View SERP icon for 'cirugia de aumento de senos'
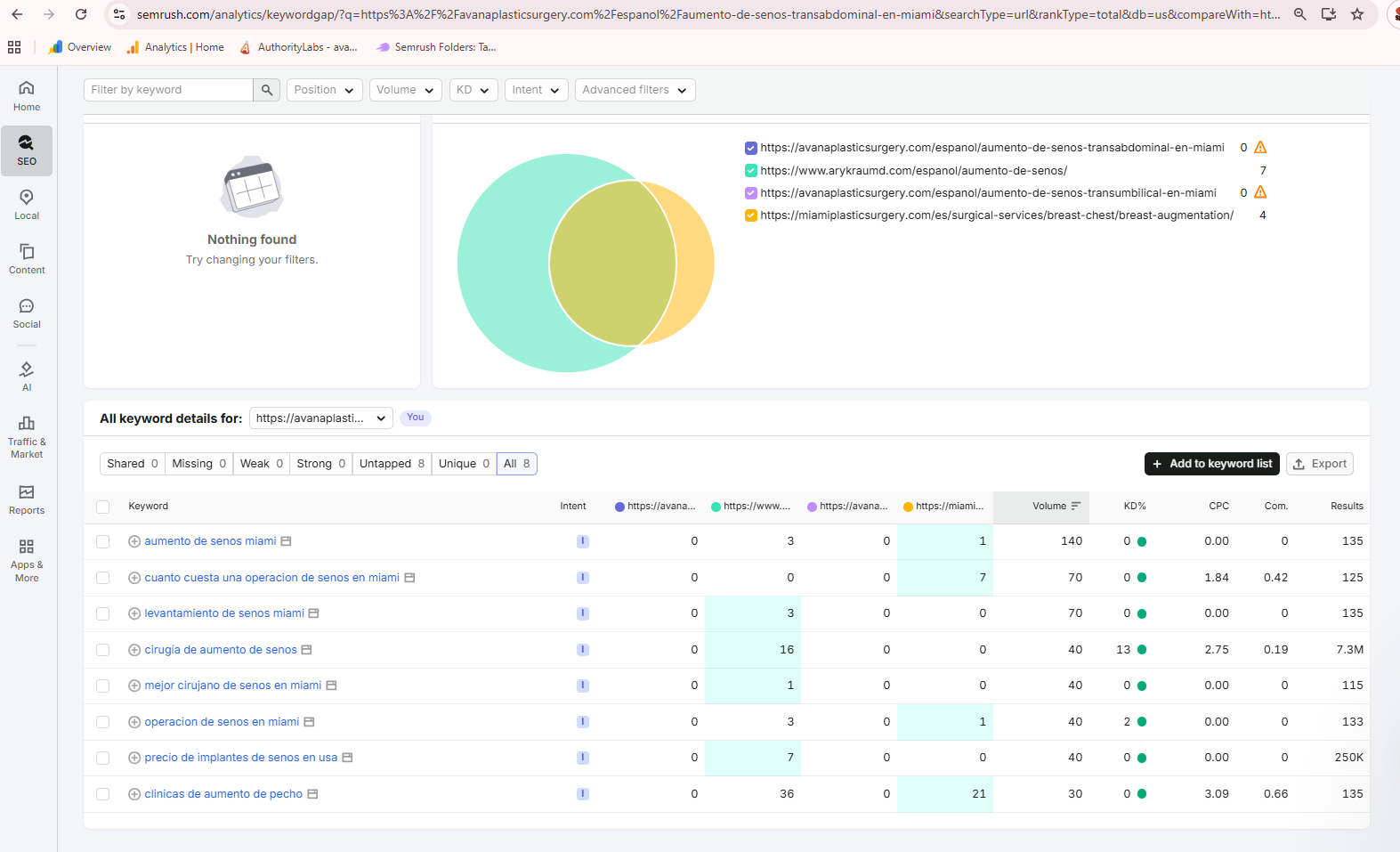The image size is (1400, 852). click(x=306, y=650)
